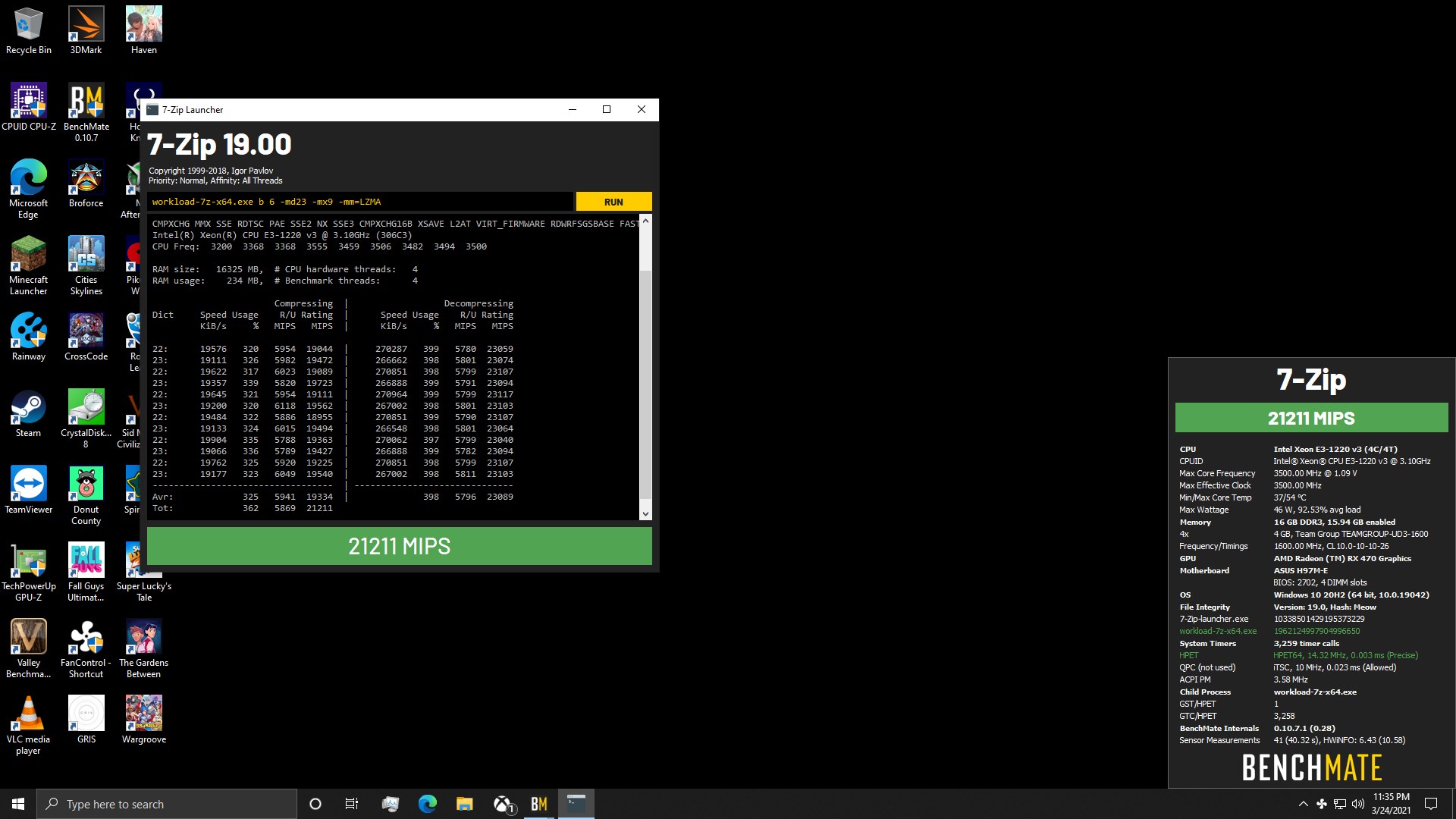Launch the GRIS desktop icon

[x=86, y=720]
